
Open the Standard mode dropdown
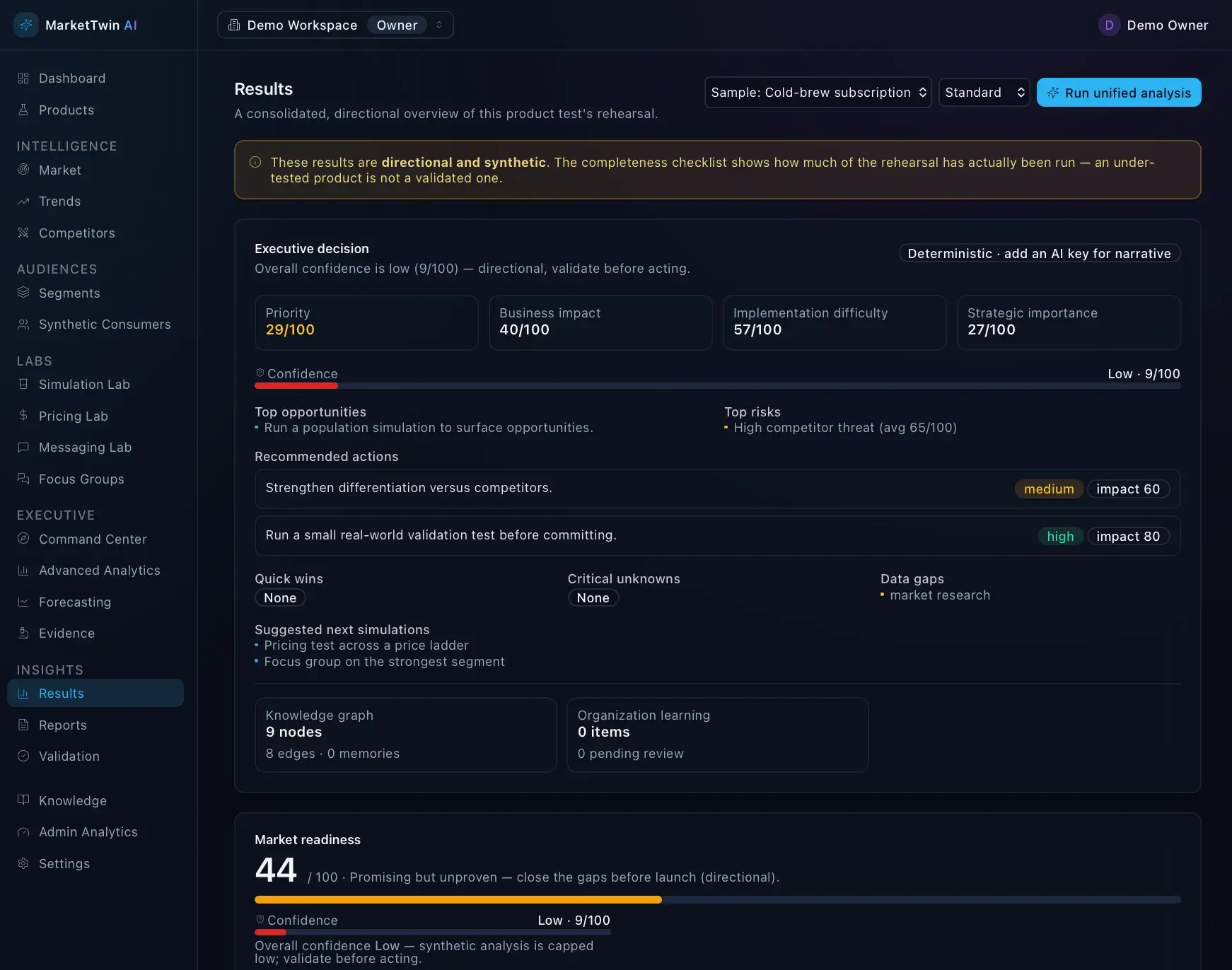point(984,93)
